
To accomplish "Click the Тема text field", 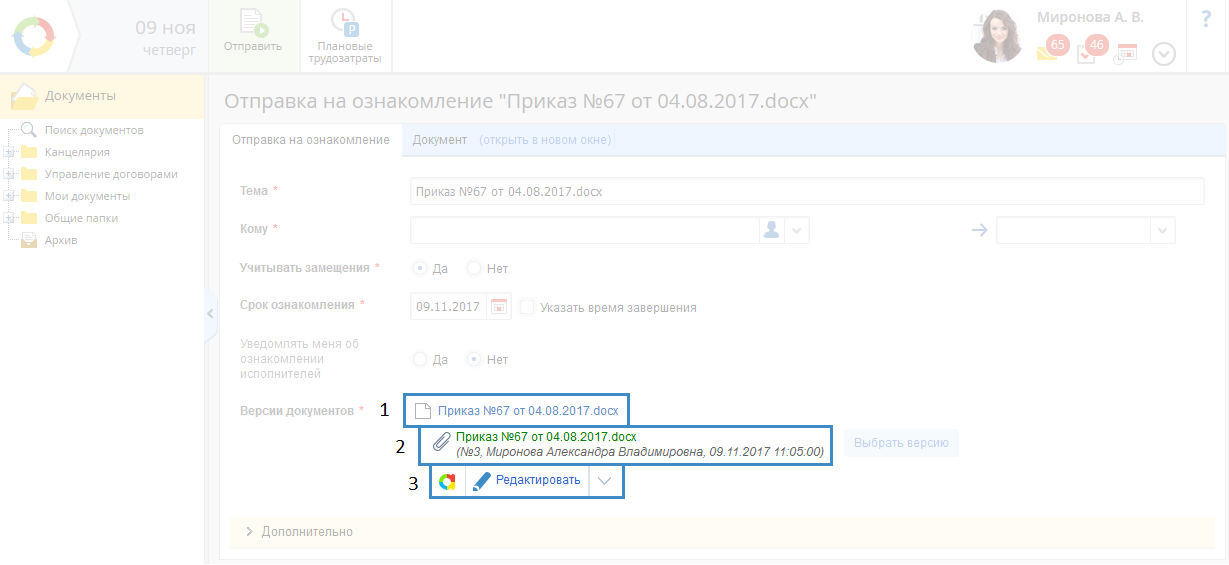I will pos(807,191).
